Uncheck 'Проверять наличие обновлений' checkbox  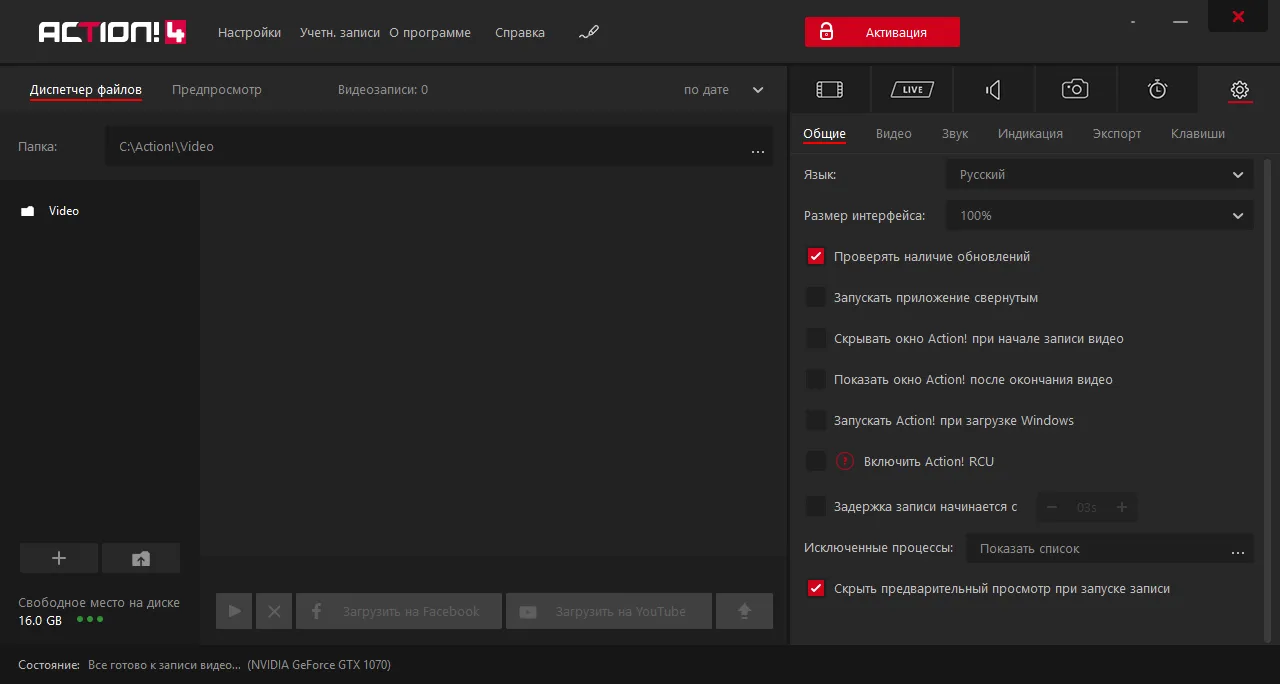[x=816, y=256]
